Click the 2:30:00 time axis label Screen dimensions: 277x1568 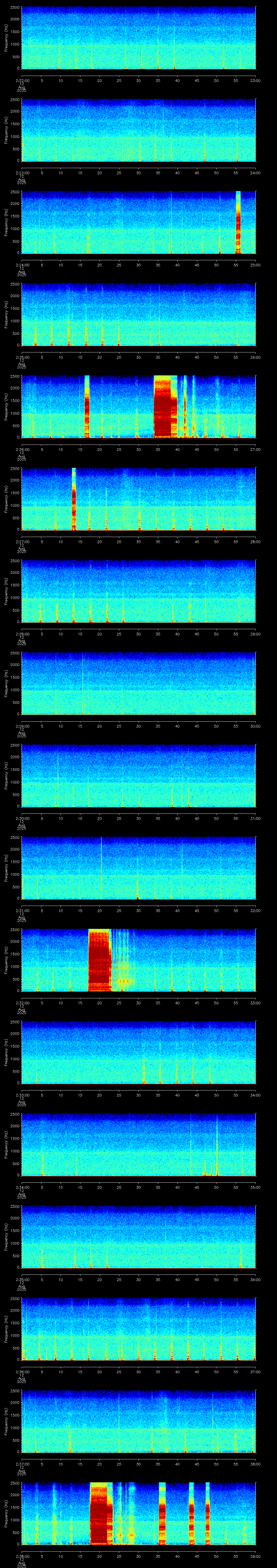(x=22, y=819)
